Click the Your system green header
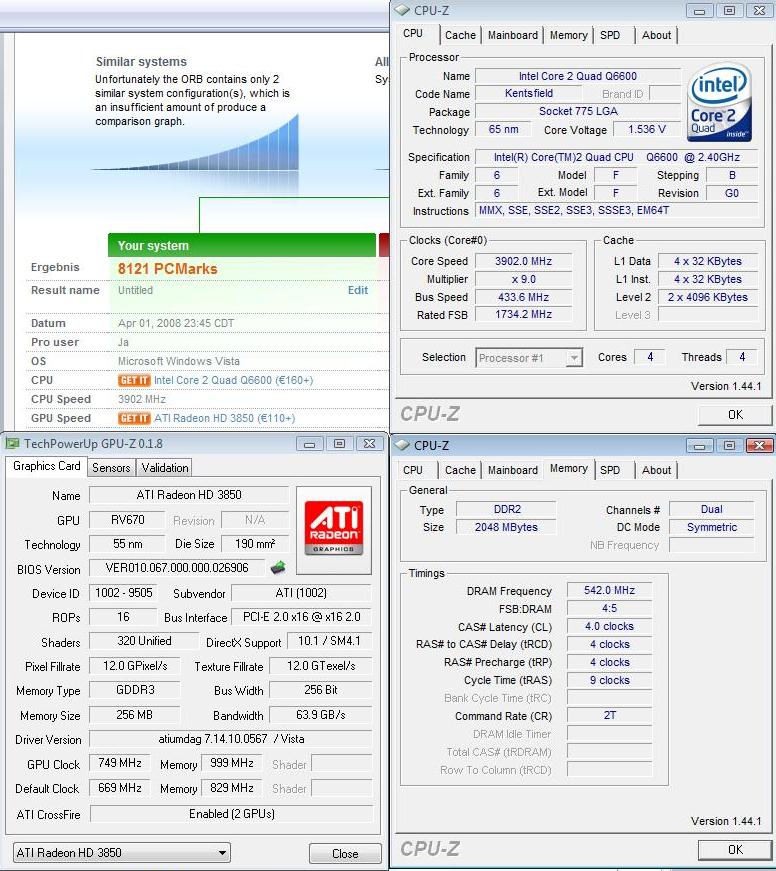 coord(242,245)
